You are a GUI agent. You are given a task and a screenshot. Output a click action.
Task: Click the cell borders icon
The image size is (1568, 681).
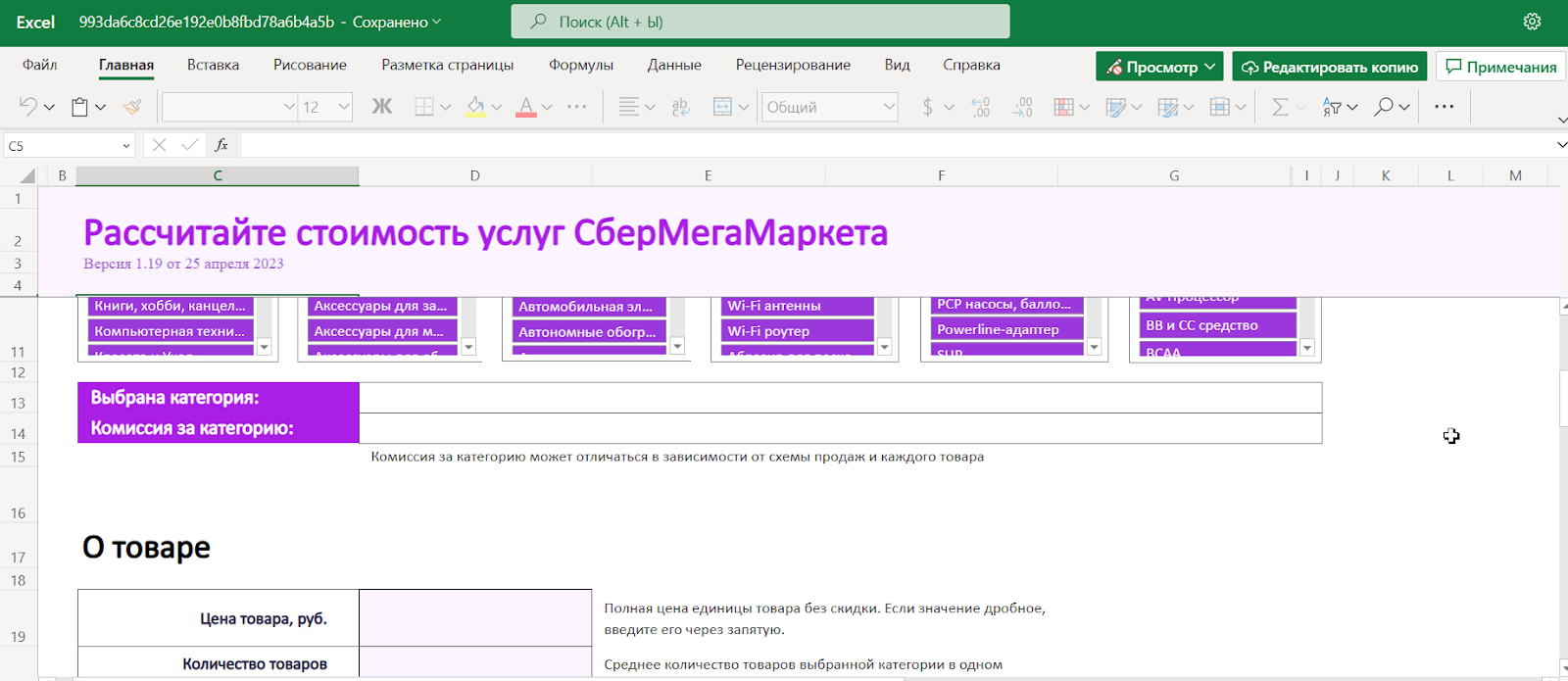[x=423, y=107]
